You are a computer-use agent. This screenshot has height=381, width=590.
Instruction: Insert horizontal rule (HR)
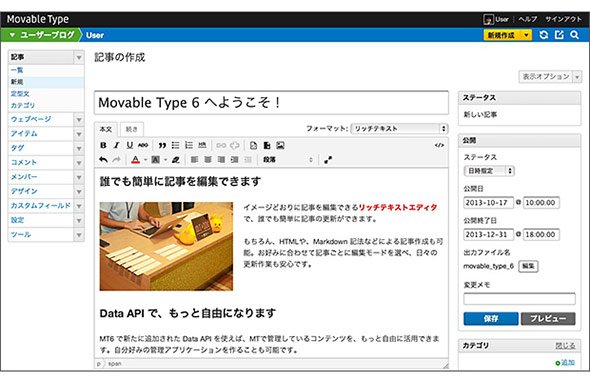[202, 145]
